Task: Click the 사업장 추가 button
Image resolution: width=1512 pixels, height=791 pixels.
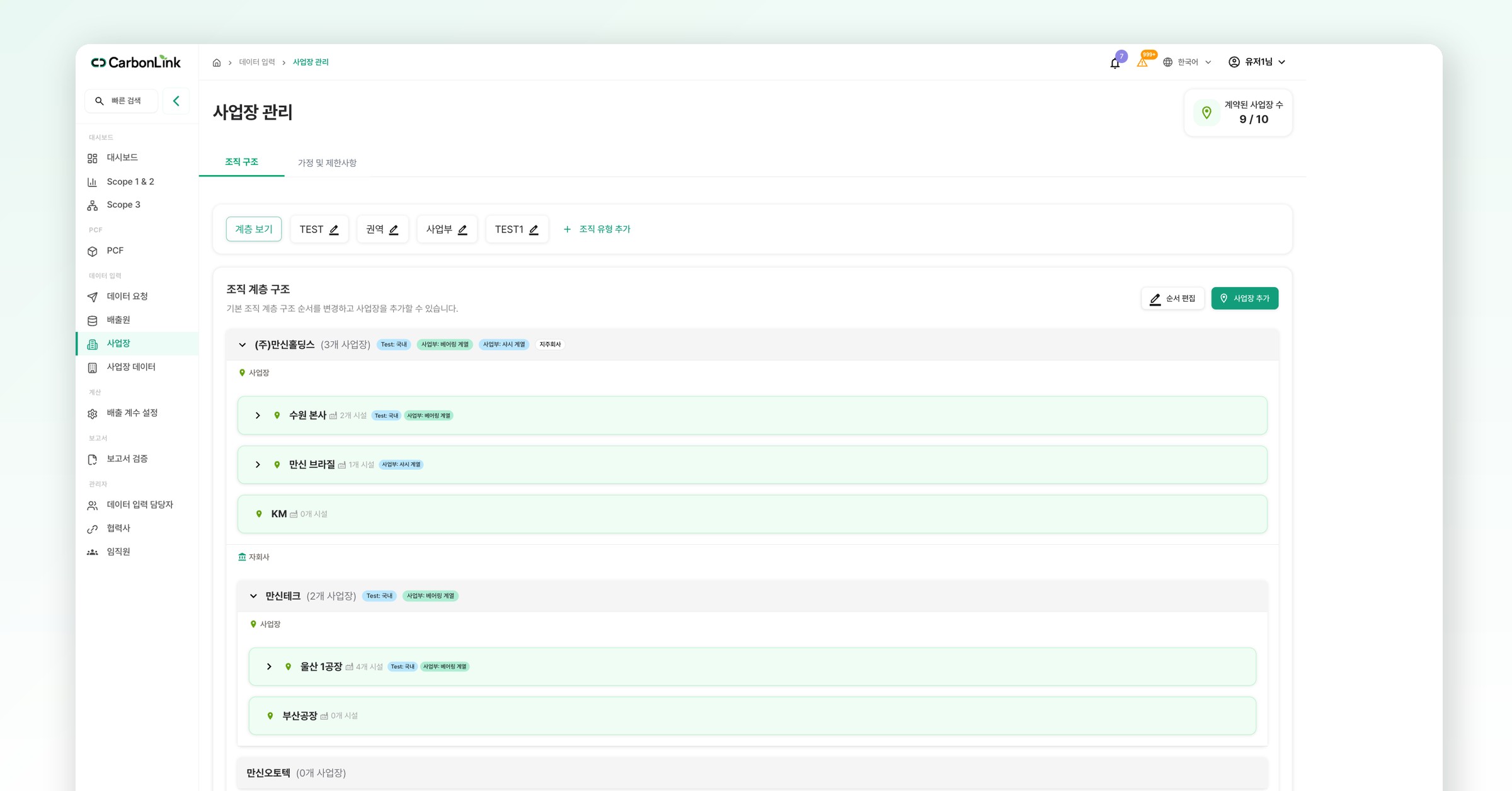Action: pyautogui.click(x=1244, y=299)
